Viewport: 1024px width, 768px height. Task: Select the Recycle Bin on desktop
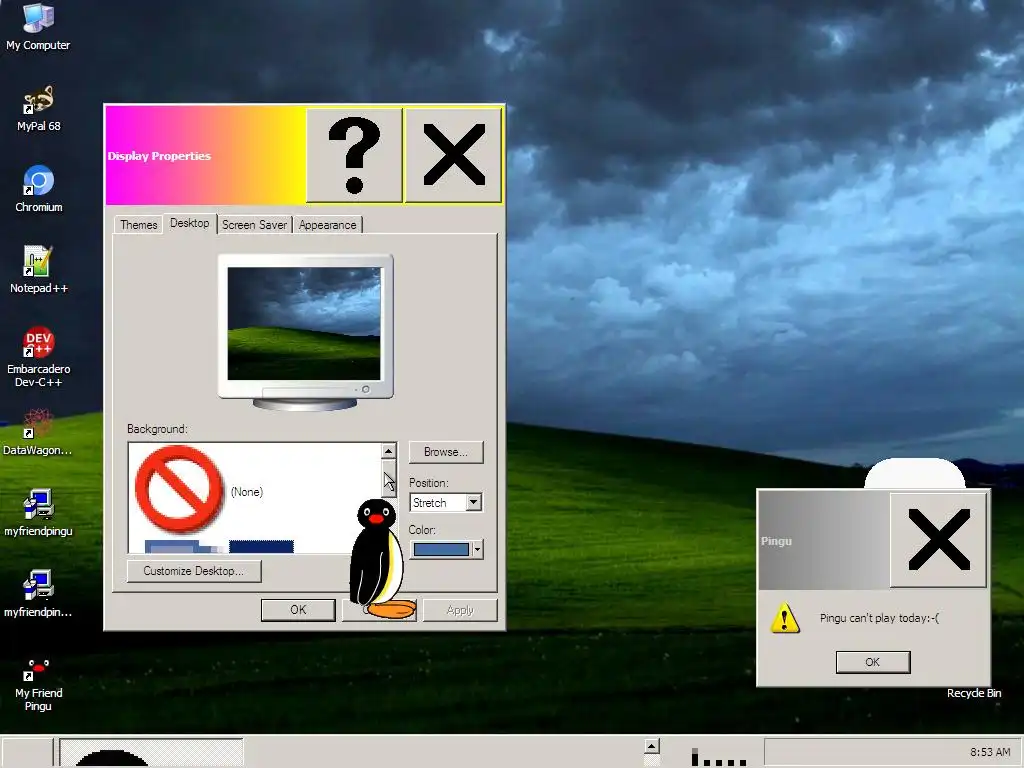(974, 693)
